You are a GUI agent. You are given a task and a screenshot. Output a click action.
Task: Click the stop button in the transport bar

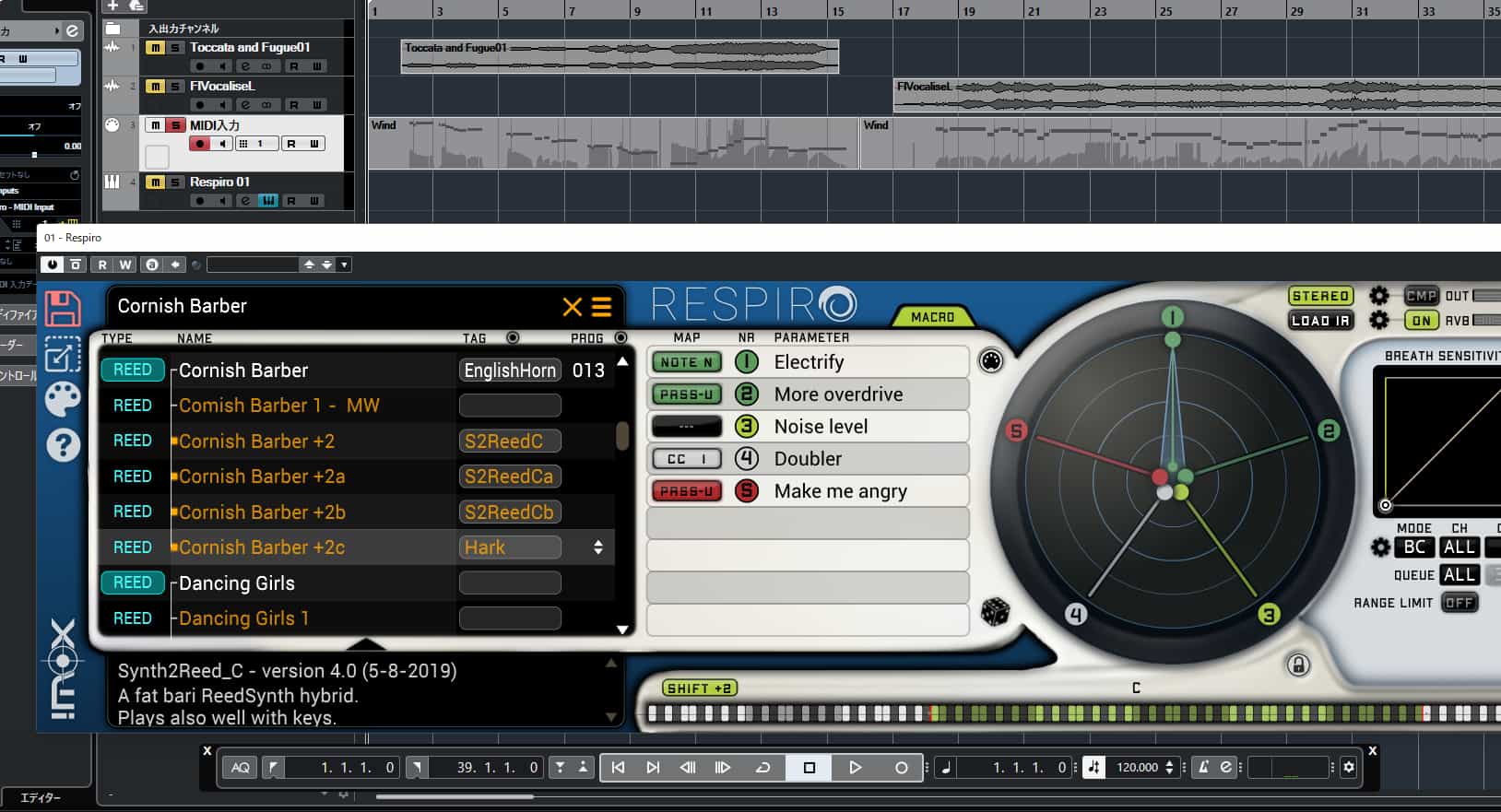coord(809,767)
